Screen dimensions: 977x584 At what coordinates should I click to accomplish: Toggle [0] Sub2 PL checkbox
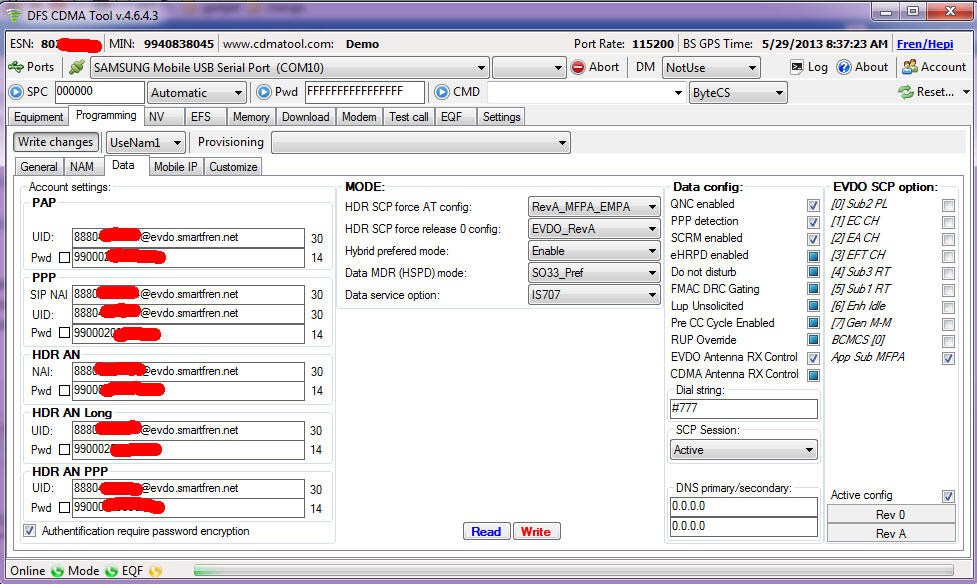coord(948,205)
